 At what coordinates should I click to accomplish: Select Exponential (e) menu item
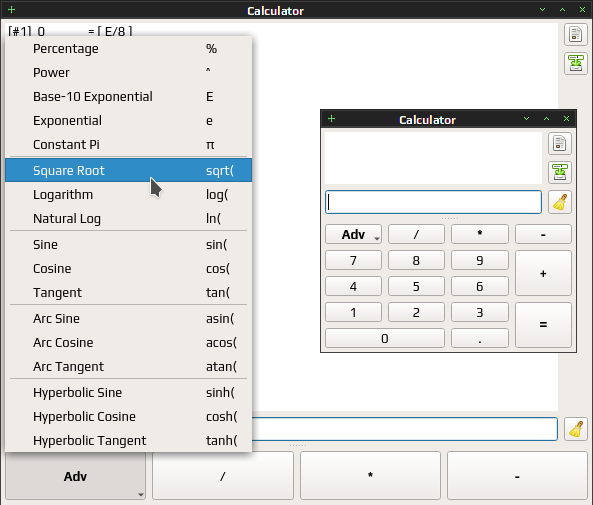pyautogui.click(x=128, y=121)
